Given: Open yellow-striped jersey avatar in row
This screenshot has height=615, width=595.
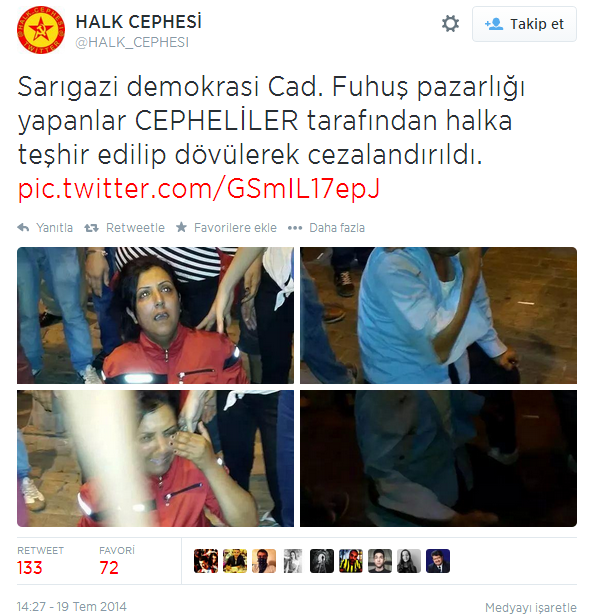Looking at the screenshot, I should (x=351, y=561).
